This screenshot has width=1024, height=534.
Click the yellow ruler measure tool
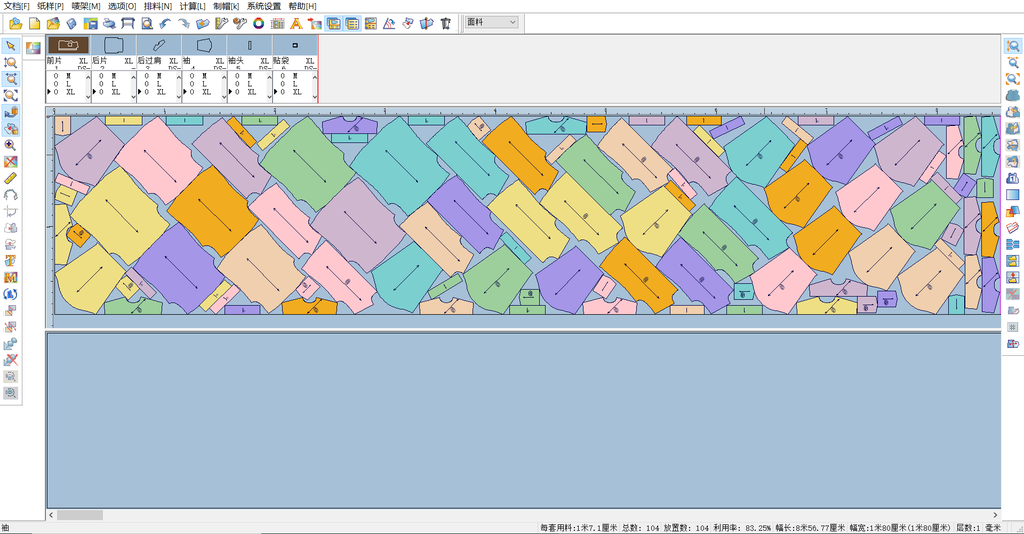[x=11, y=178]
